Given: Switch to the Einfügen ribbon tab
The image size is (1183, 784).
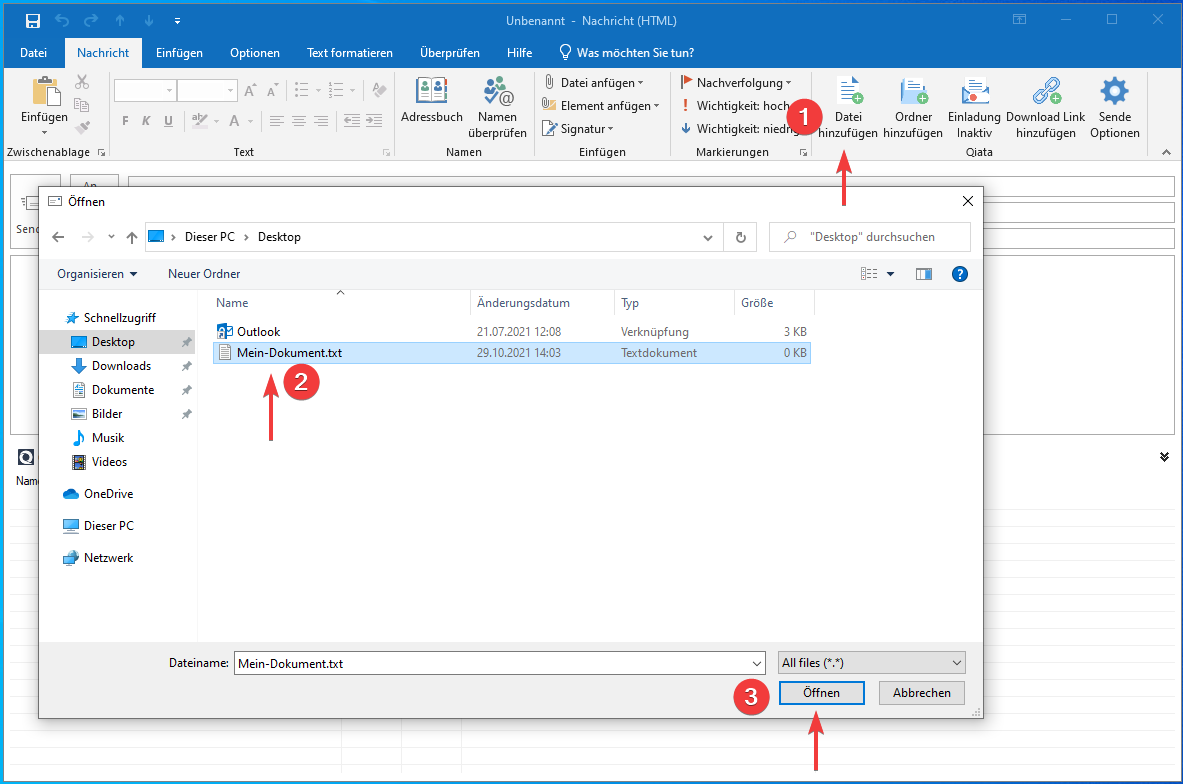Looking at the screenshot, I should point(179,53).
